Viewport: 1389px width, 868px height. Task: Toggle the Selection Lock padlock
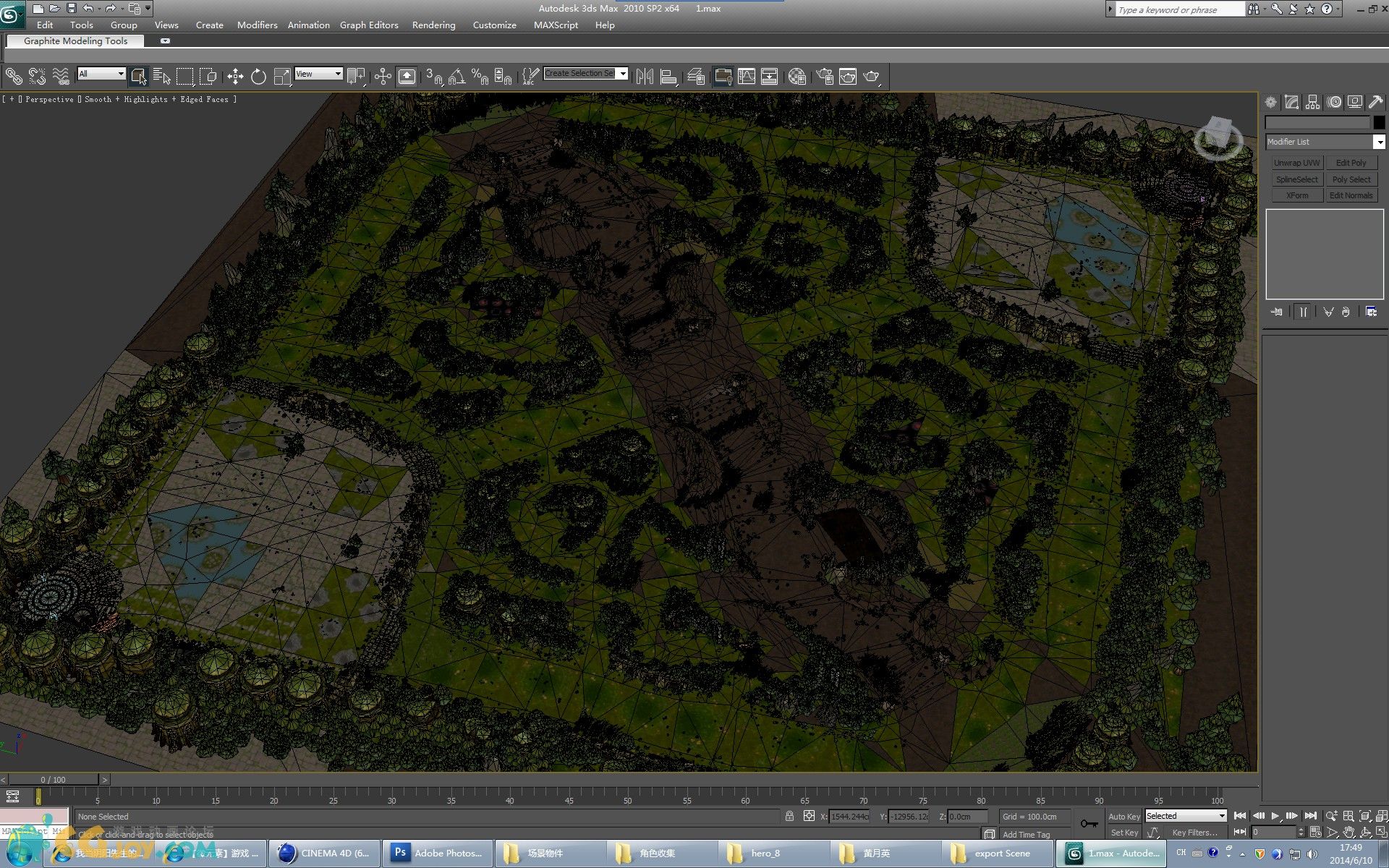(x=789, y=816)
